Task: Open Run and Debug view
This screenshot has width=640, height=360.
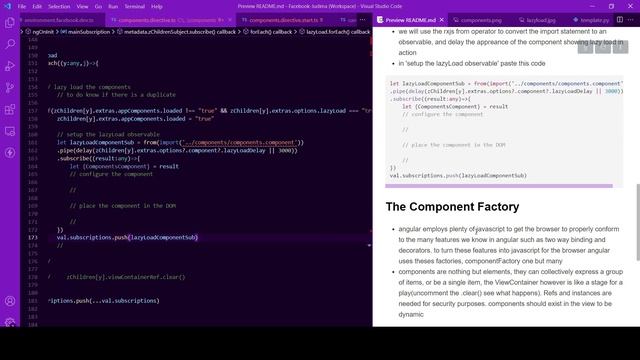Action: (10, 66)
